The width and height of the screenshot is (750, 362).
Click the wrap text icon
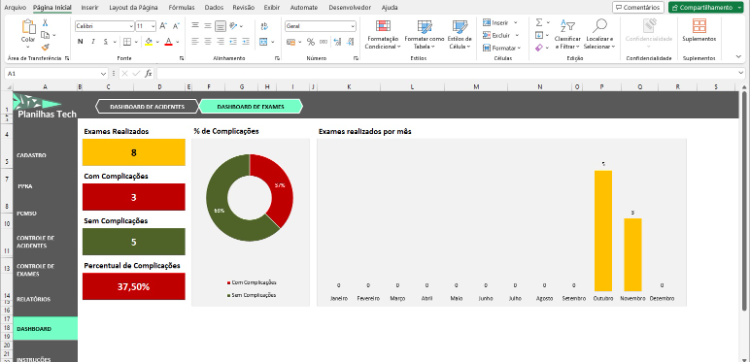[x=264, y=26]
